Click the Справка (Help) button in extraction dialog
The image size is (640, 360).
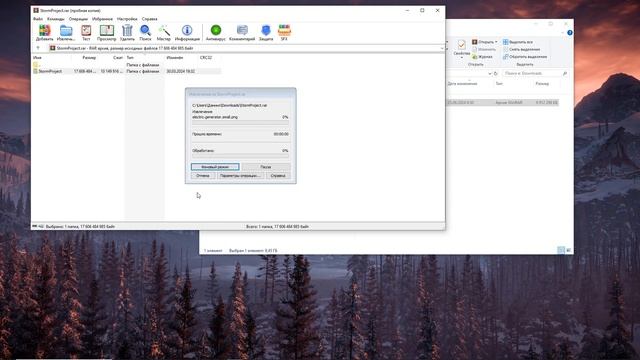[278, 176]
